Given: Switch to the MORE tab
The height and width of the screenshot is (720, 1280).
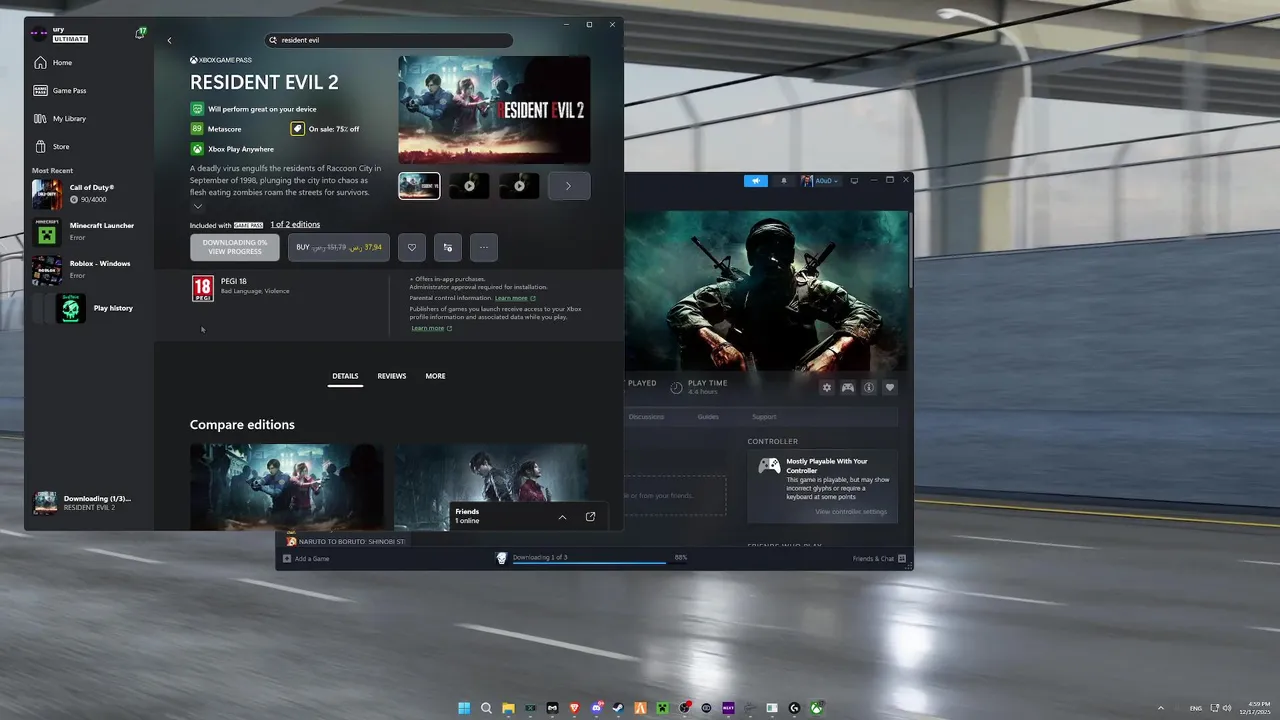Looking at the screenshot, I should (435, 376).
